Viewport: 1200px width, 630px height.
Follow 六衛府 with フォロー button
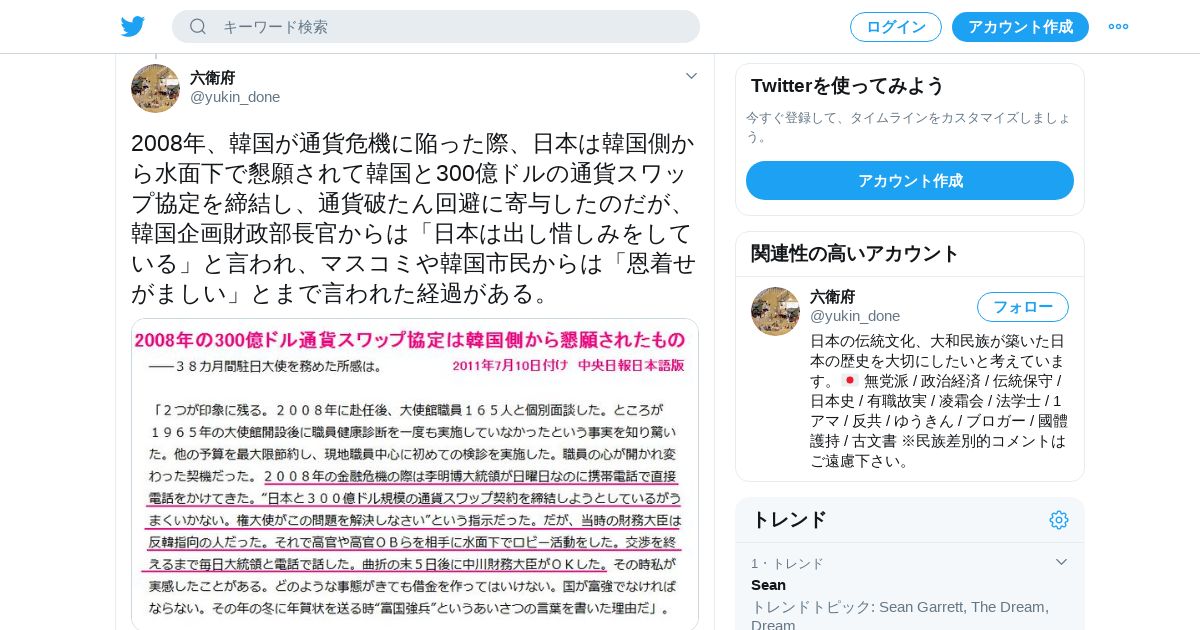click(x=1023, y=307)
